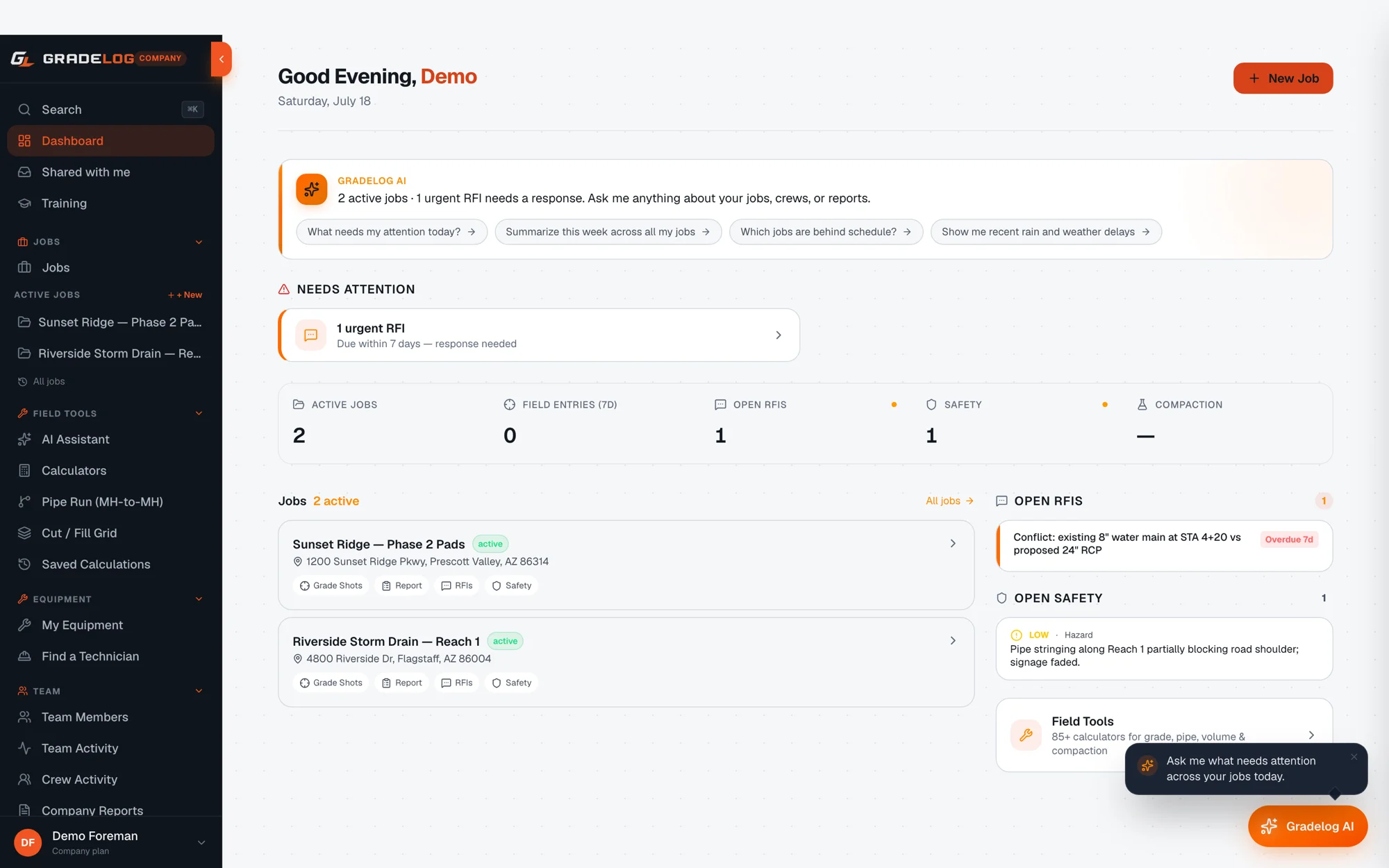Go to Dashboard in sidebar

click(x=111, y=141)
